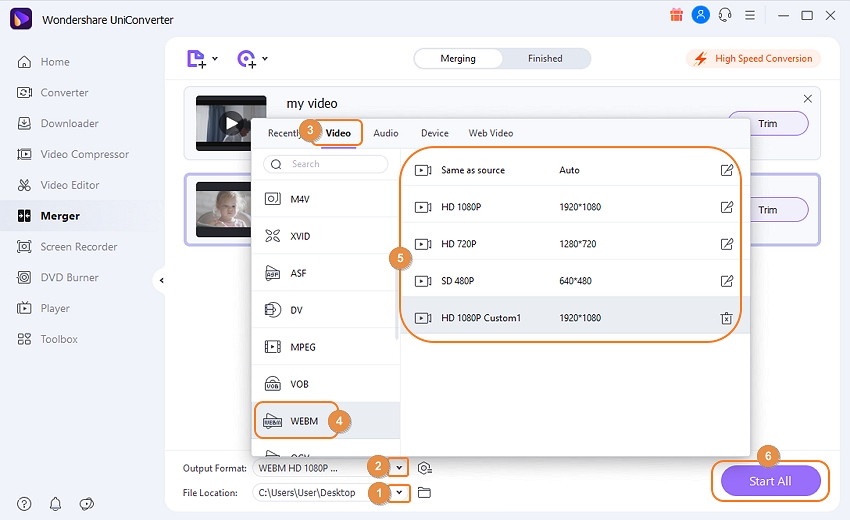Click the load DVD/disc icon

247,59
